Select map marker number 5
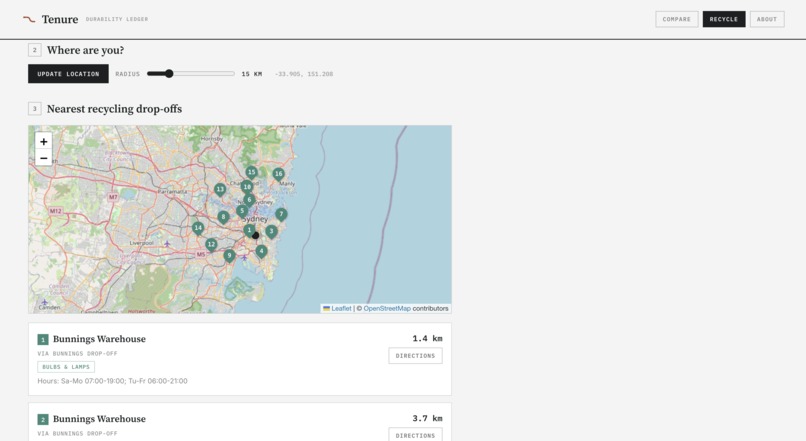The image size is (806, 441). click(242, 211)
